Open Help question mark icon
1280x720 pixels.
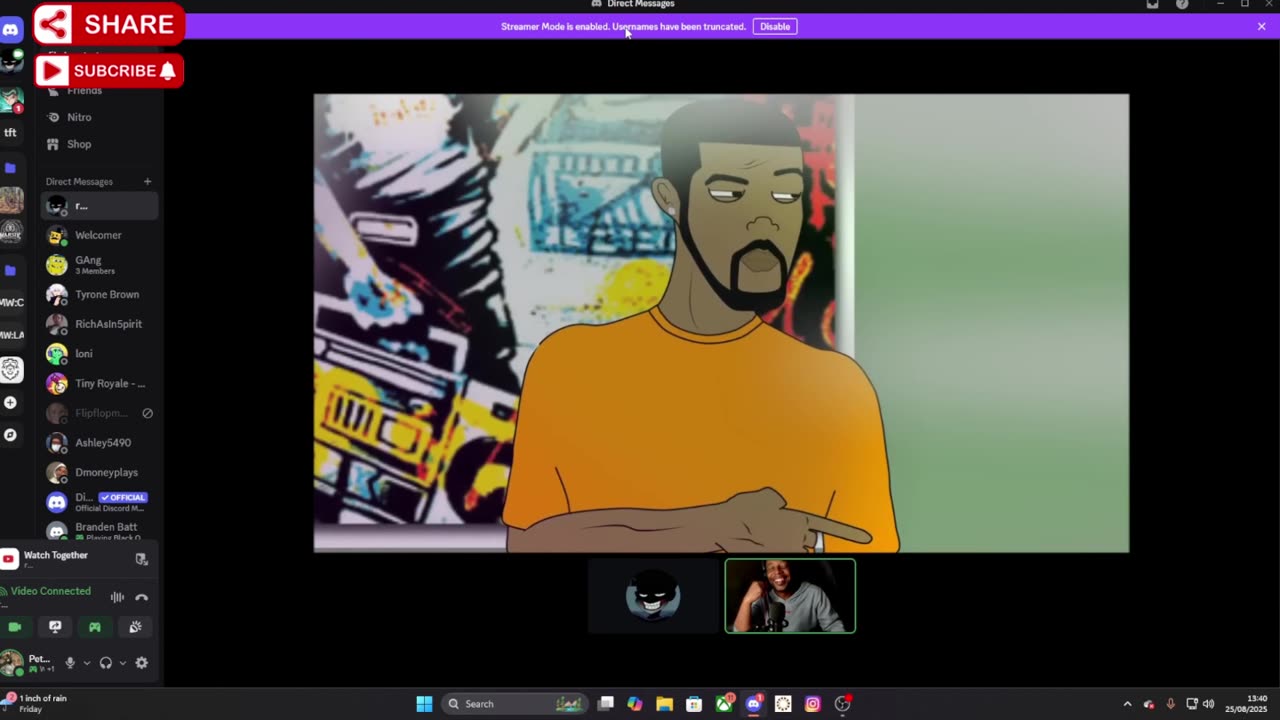click(1182, 4)
